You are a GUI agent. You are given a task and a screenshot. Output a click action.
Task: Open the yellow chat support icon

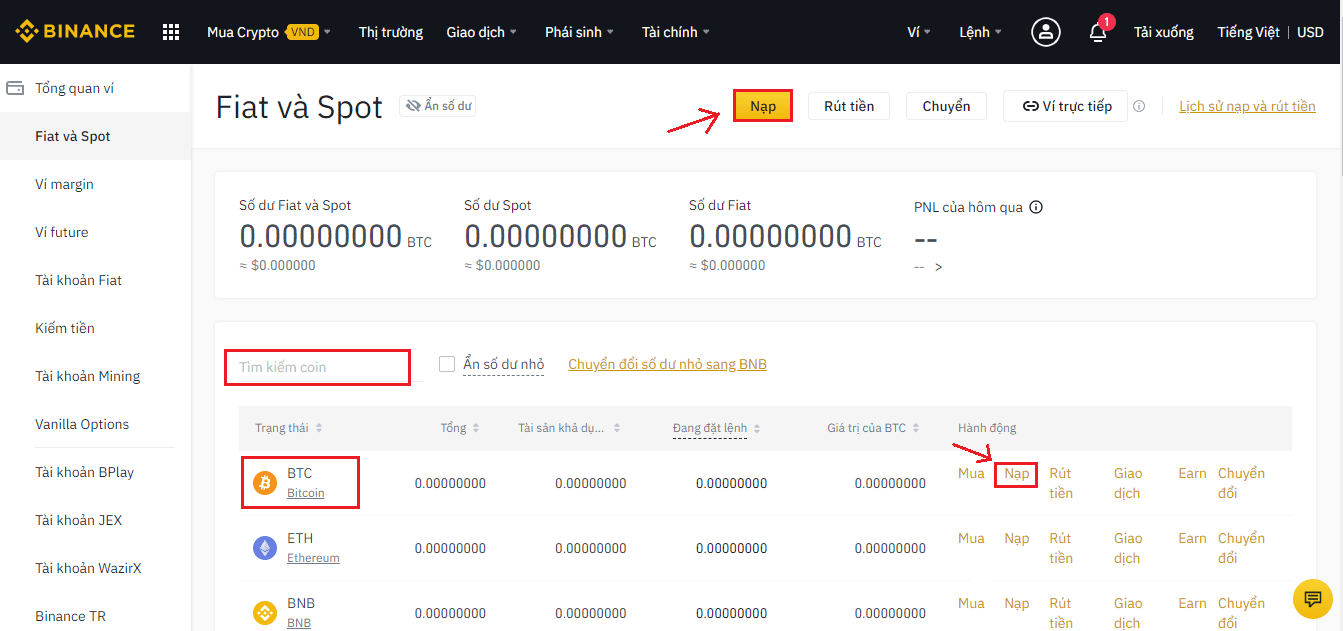tap(1312, 598)
